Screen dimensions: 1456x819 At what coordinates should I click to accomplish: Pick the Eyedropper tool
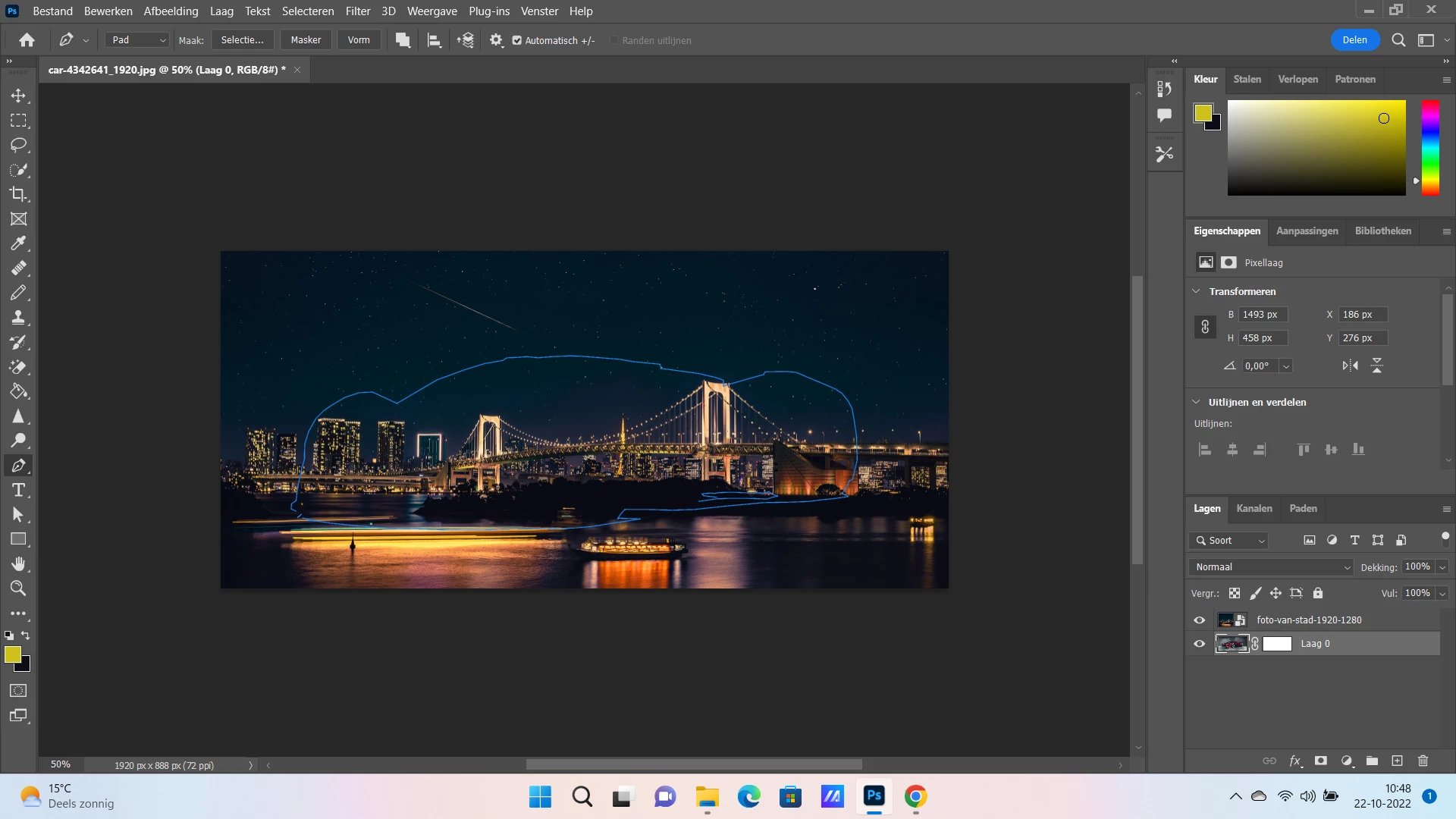(18, 243)
